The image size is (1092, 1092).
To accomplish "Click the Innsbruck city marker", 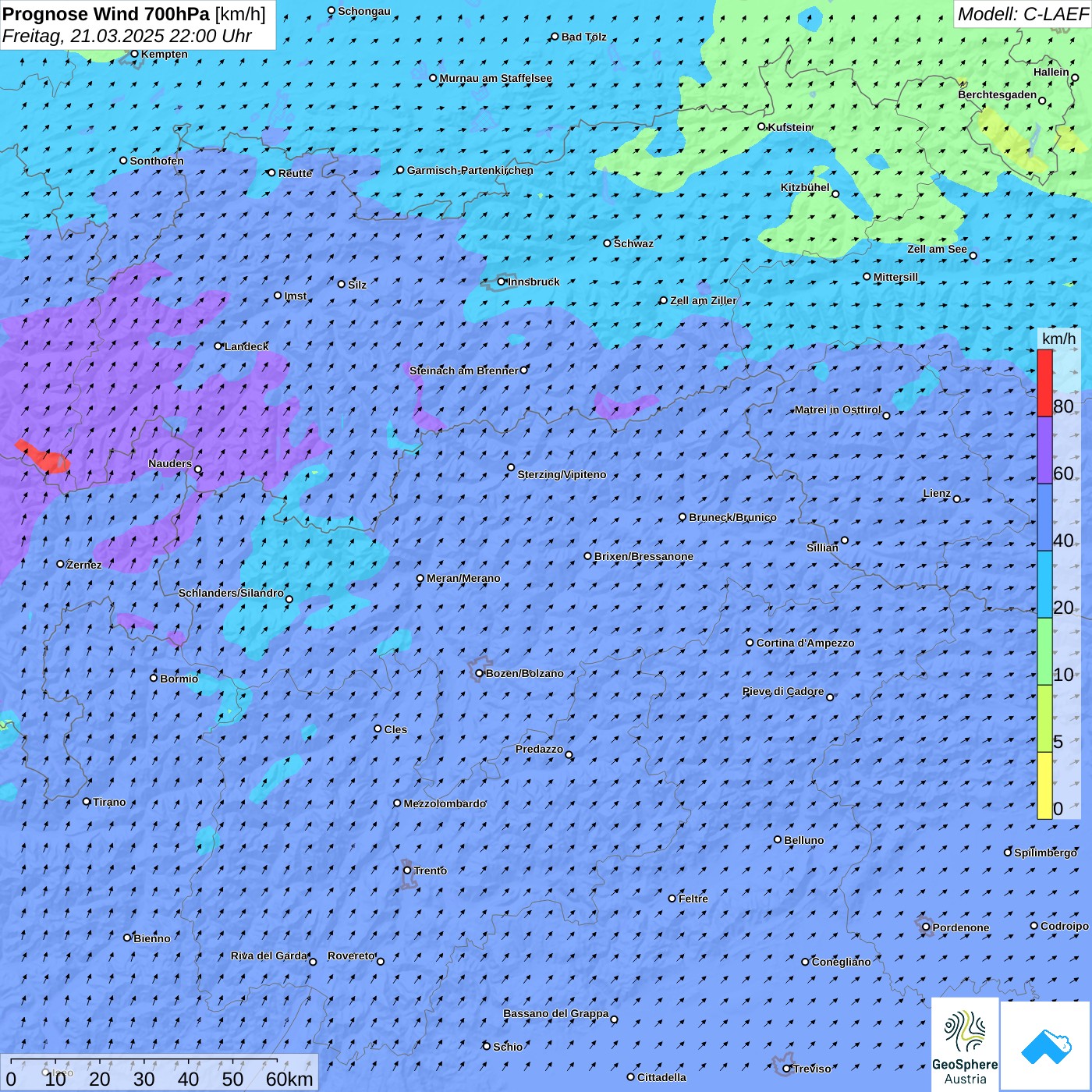I will (x=502, y=282).
